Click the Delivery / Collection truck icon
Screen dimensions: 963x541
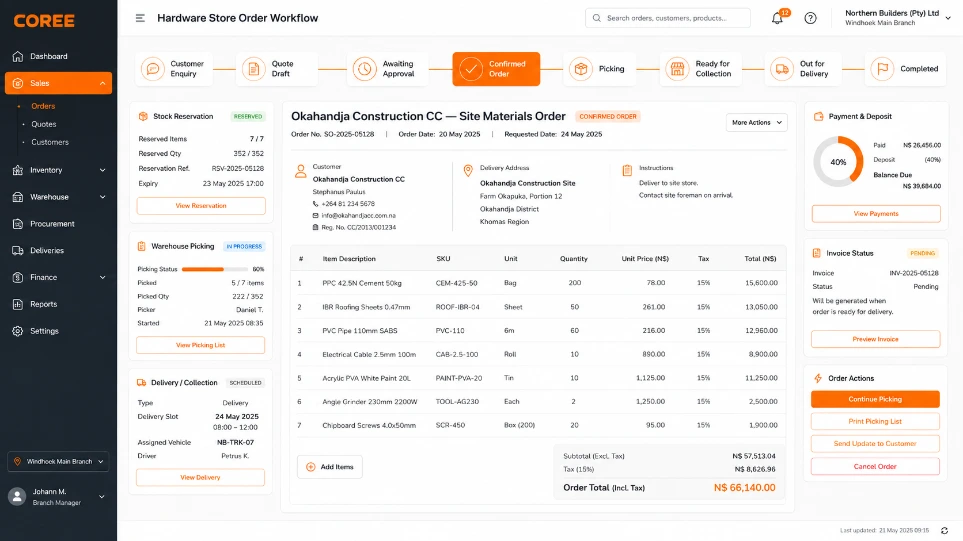click(x=141, y=383)
